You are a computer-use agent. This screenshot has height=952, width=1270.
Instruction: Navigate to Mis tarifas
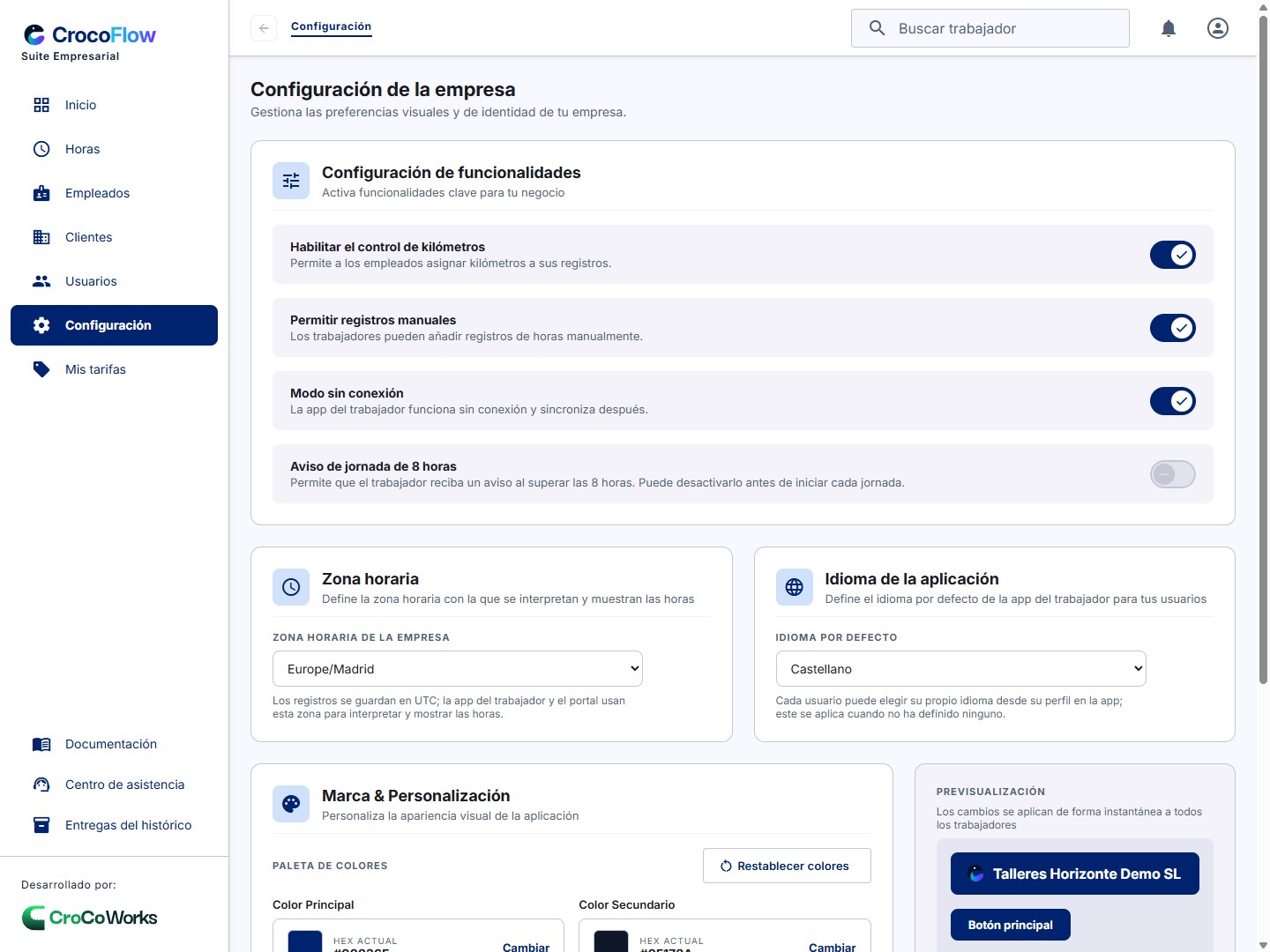[x=114, y=369]
